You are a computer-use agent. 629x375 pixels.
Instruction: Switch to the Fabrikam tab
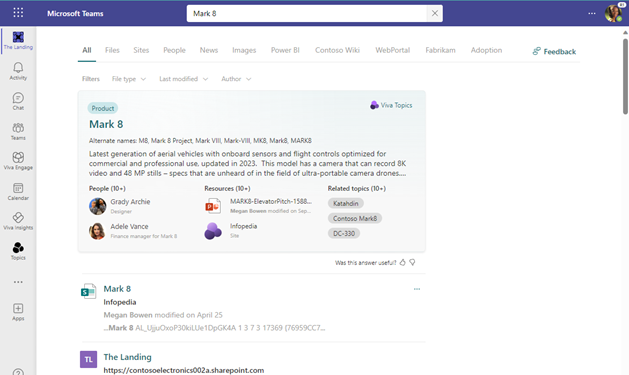[x=440, y=50]
